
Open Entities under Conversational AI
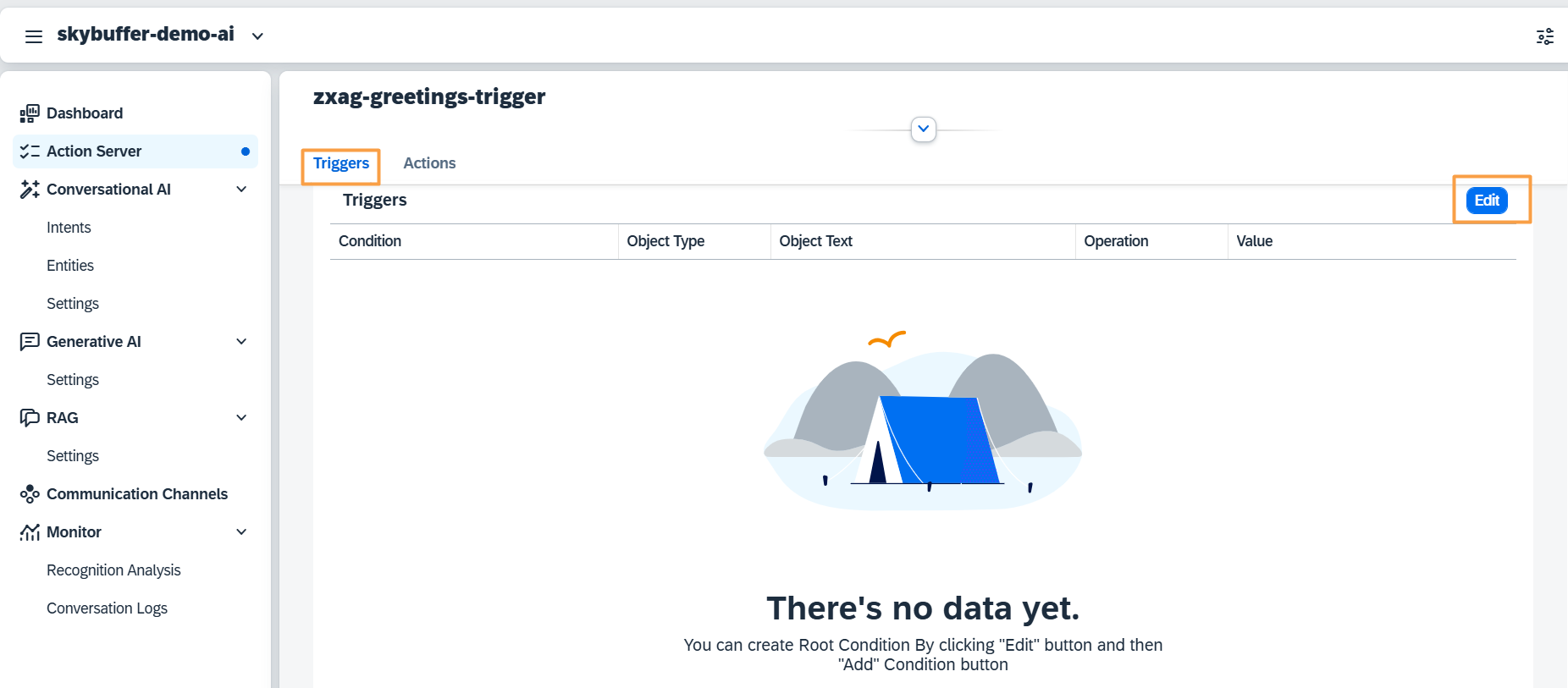pos(70,266)
